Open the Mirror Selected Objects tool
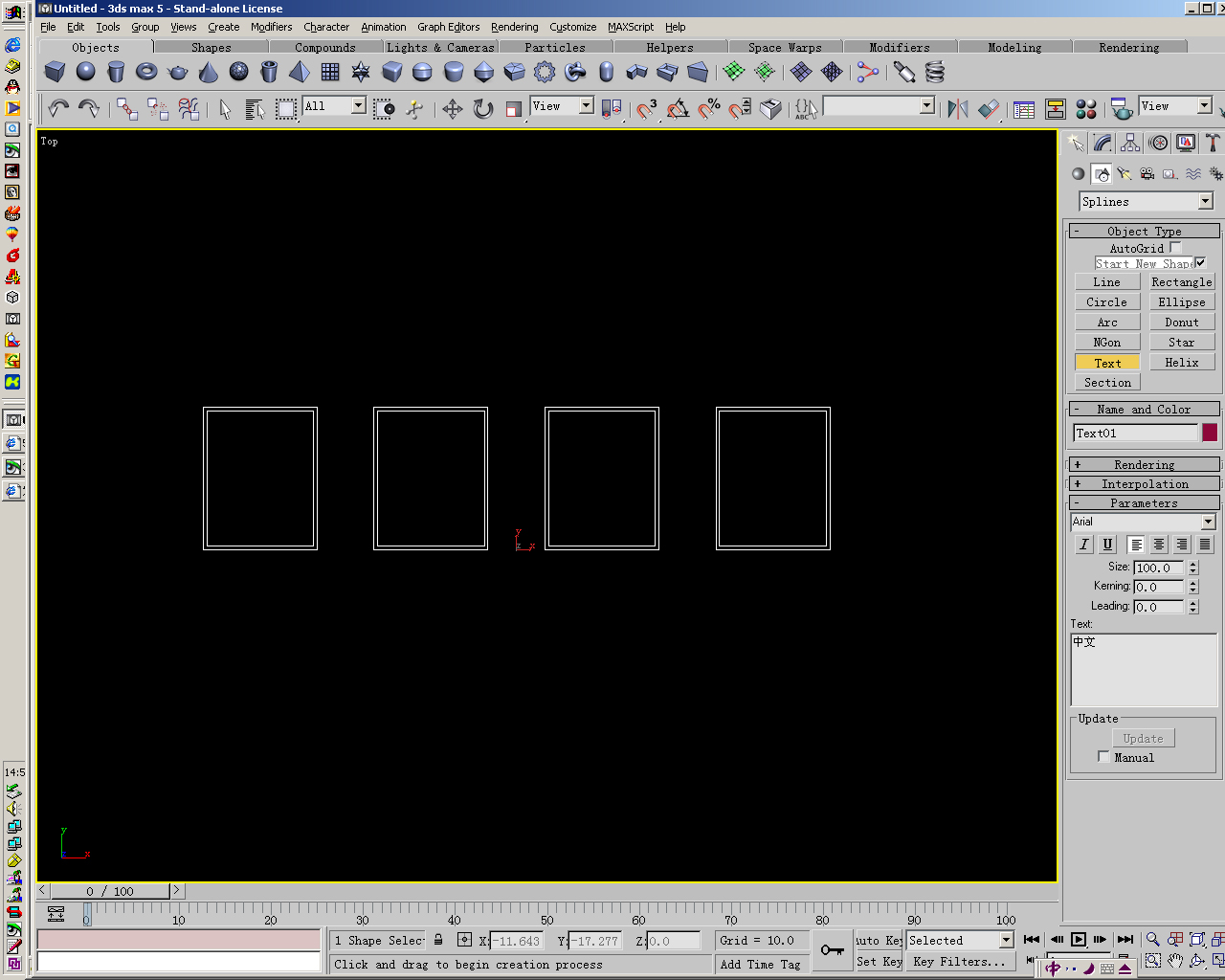This screenshot has height=980, width=1225. click(x=957, y=109)
